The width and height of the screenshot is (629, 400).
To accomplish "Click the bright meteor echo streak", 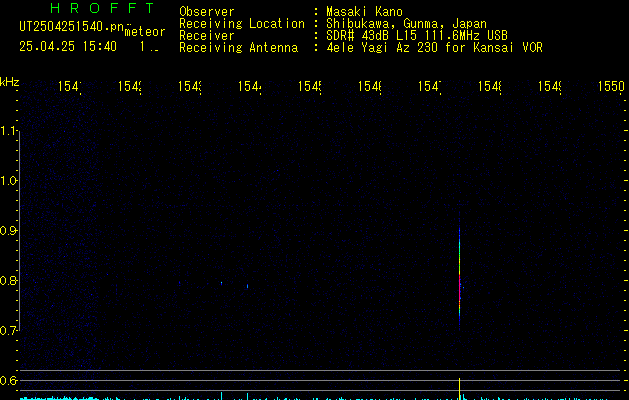I will [459, 273].
